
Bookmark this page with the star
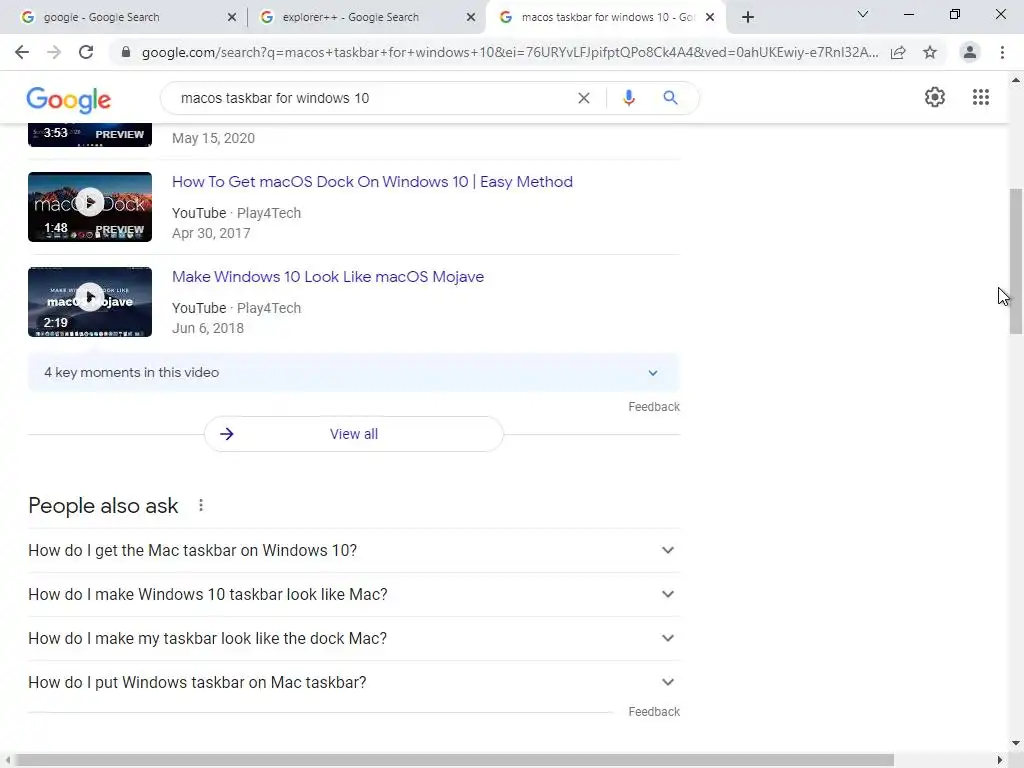930,52
